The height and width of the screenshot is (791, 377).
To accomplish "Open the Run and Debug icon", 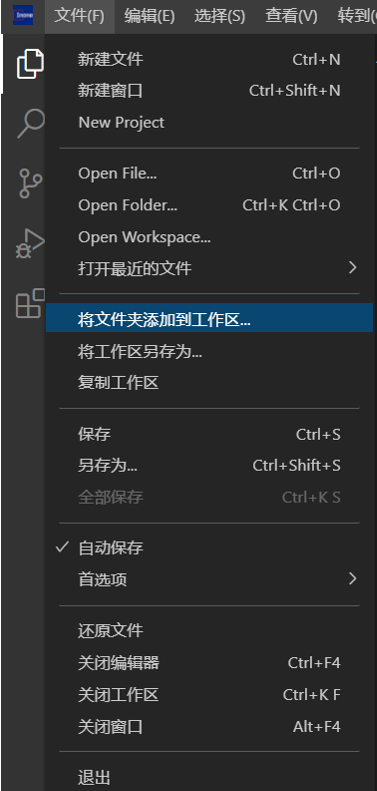I will coord(30,244).
